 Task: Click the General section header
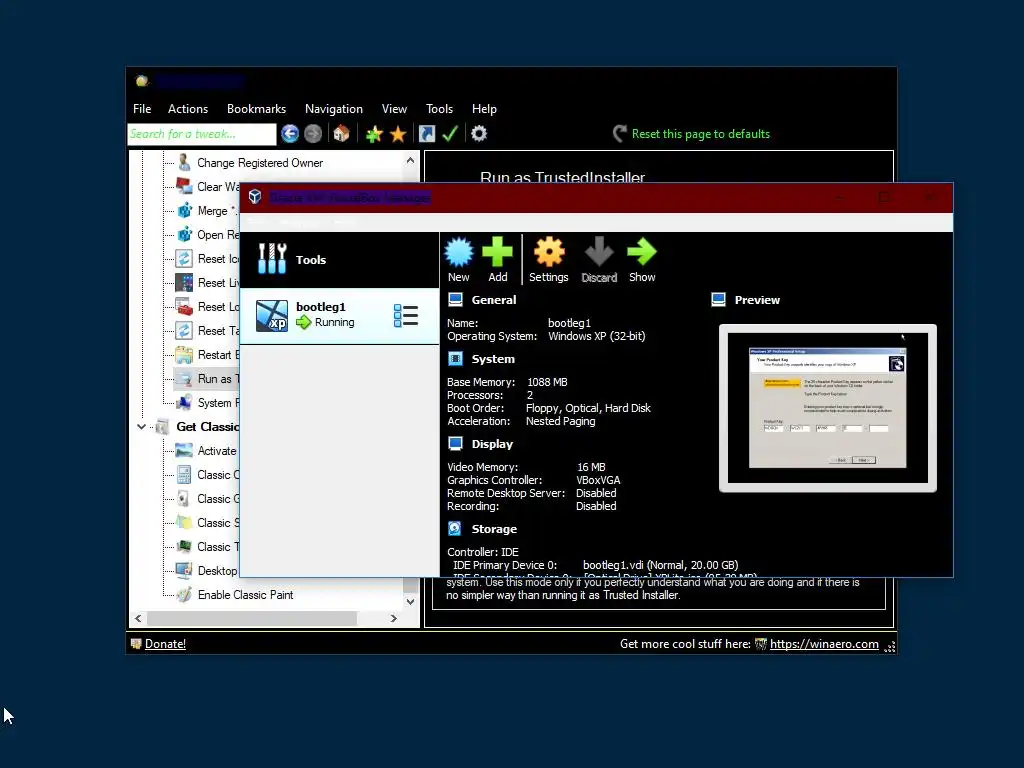coord(494,300)
